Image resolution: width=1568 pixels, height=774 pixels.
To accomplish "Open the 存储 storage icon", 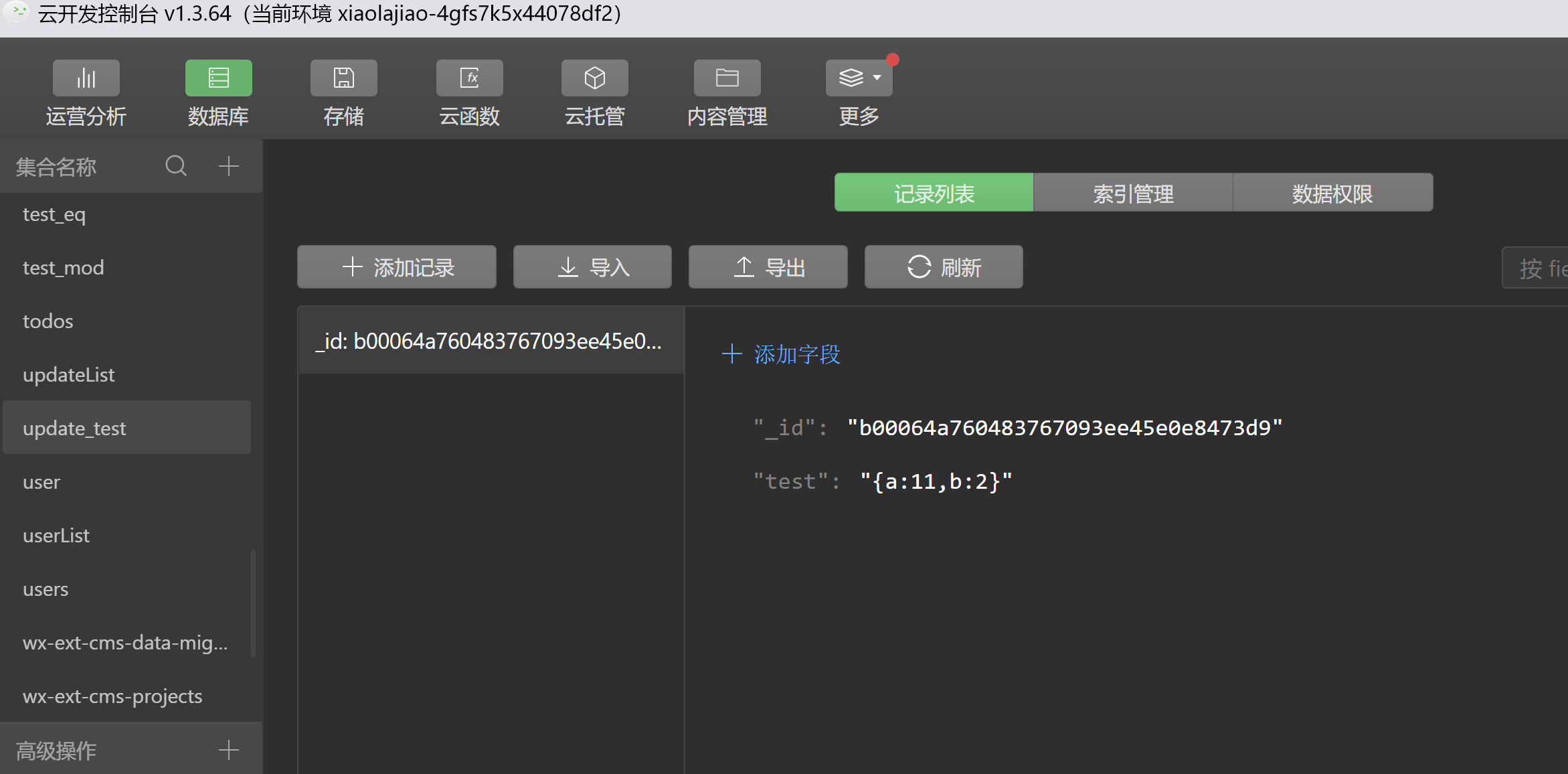I will tap(343, 78).
